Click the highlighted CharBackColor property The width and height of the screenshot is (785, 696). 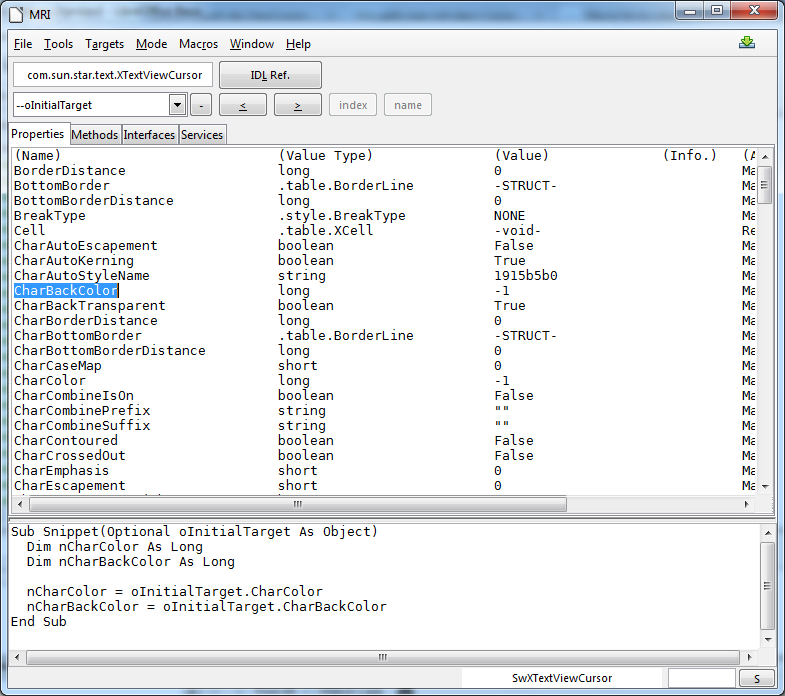click(66, 291)
